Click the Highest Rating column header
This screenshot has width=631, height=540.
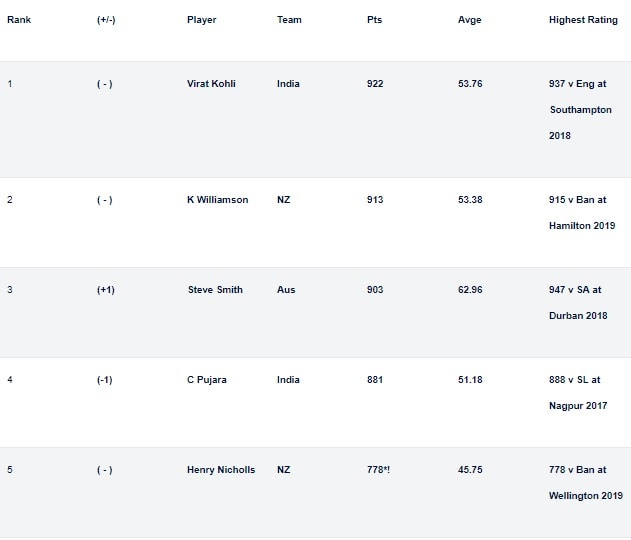(583, 20)
